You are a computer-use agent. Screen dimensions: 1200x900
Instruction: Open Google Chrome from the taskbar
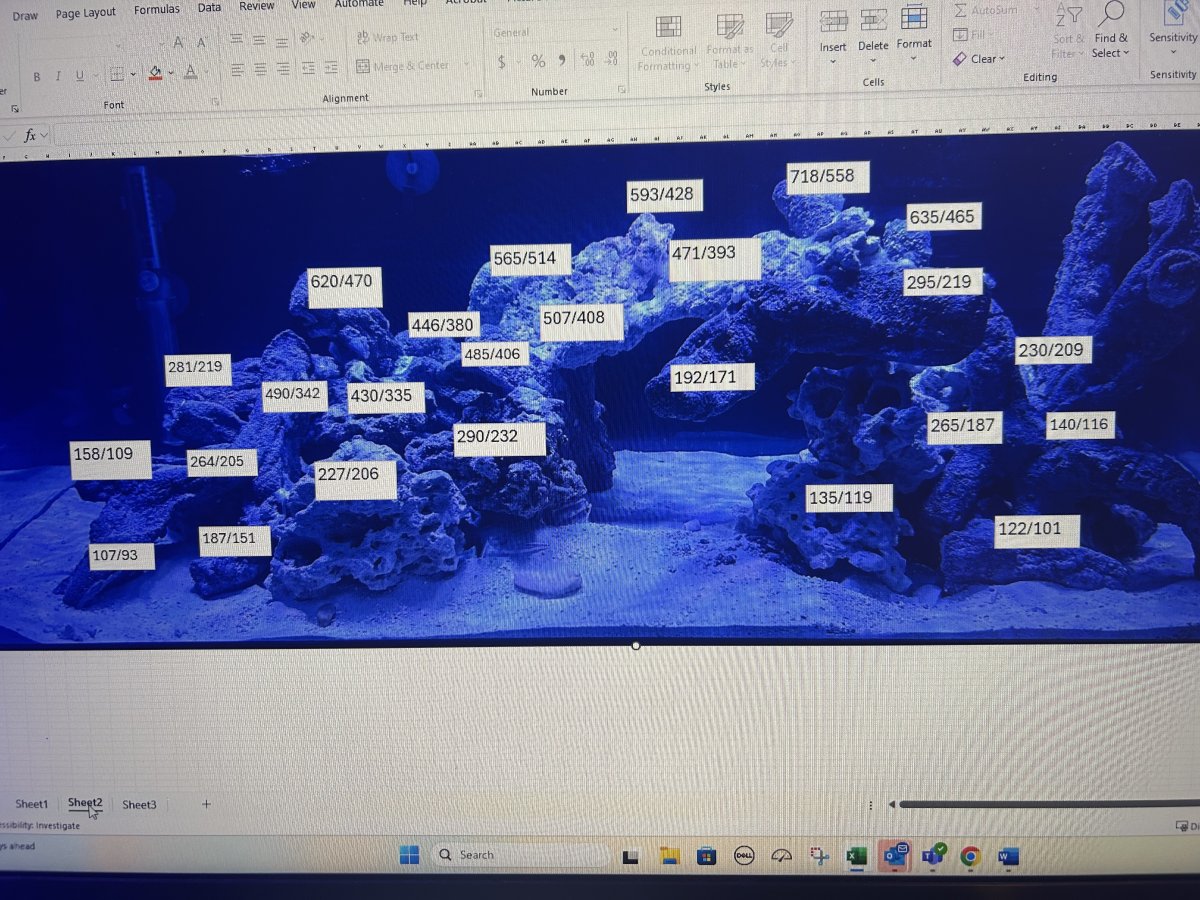click(x=969, y=856)
